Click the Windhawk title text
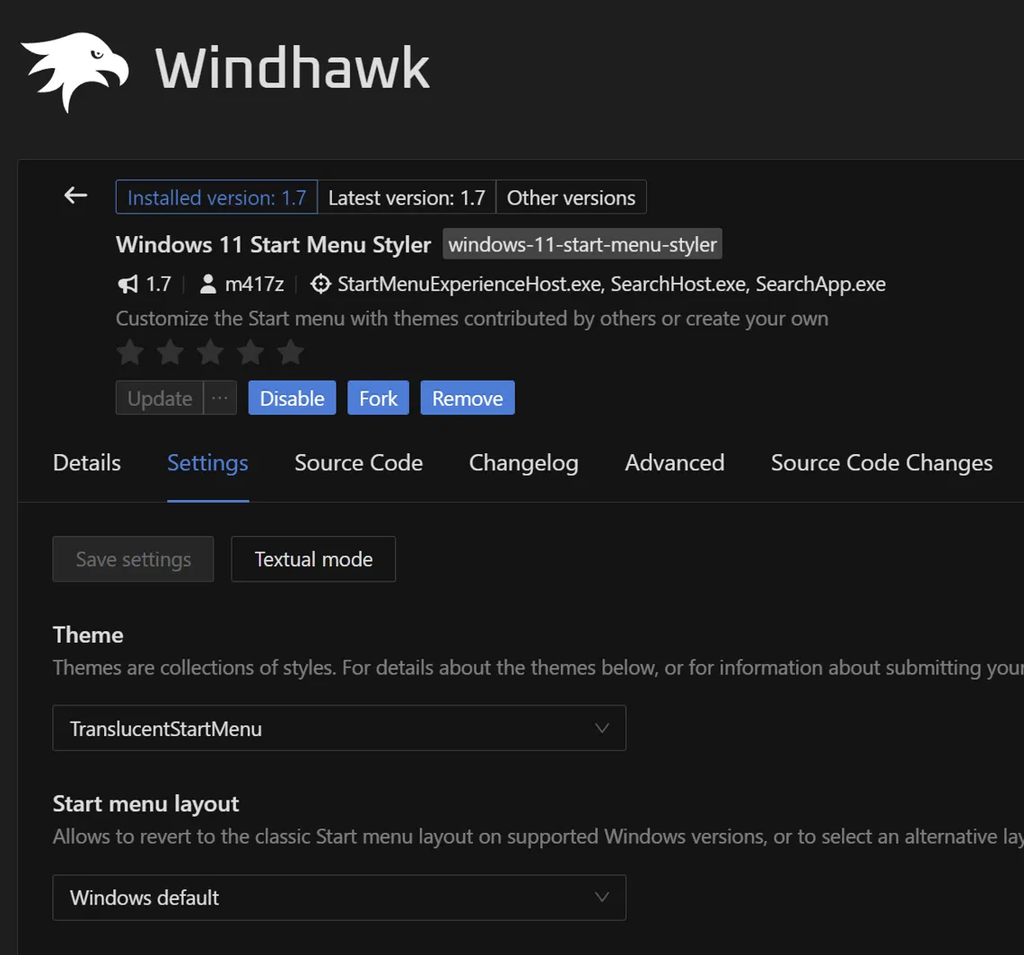 coord(293,68)
